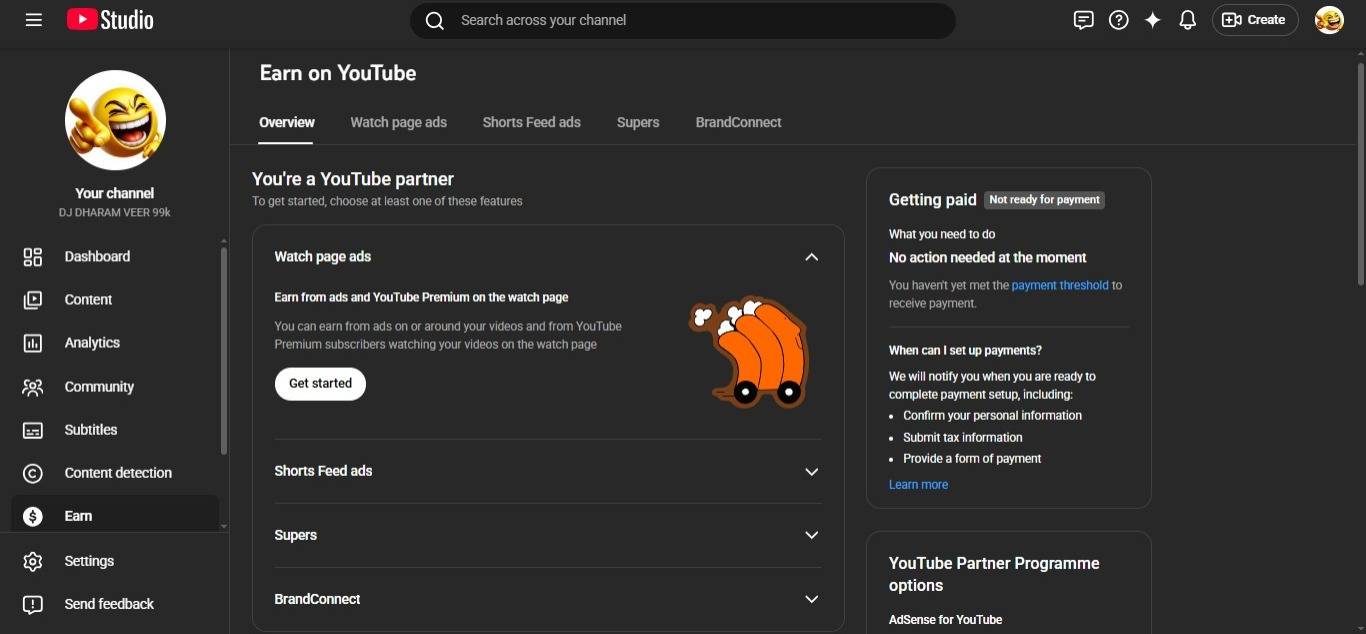This screenshot has height=634, width=1366.
Task: Open the send feedback message icon in header
Action: [1083, 20]
